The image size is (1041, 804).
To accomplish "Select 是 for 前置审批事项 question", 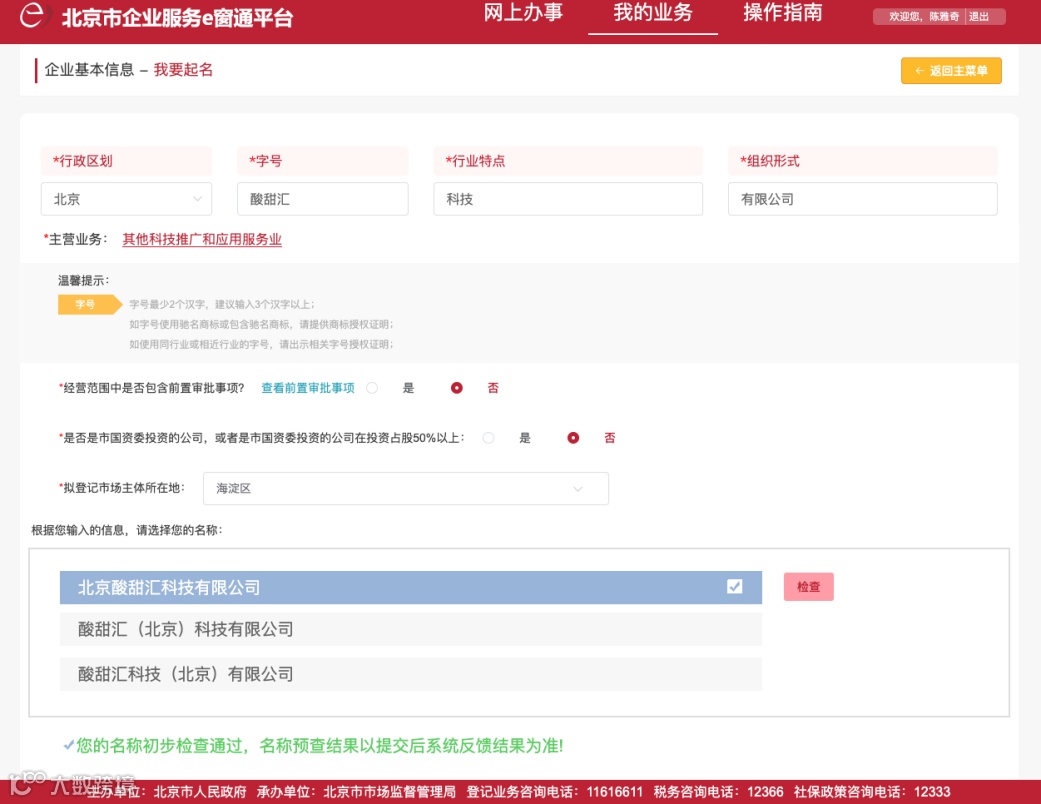I will (372, 388).
